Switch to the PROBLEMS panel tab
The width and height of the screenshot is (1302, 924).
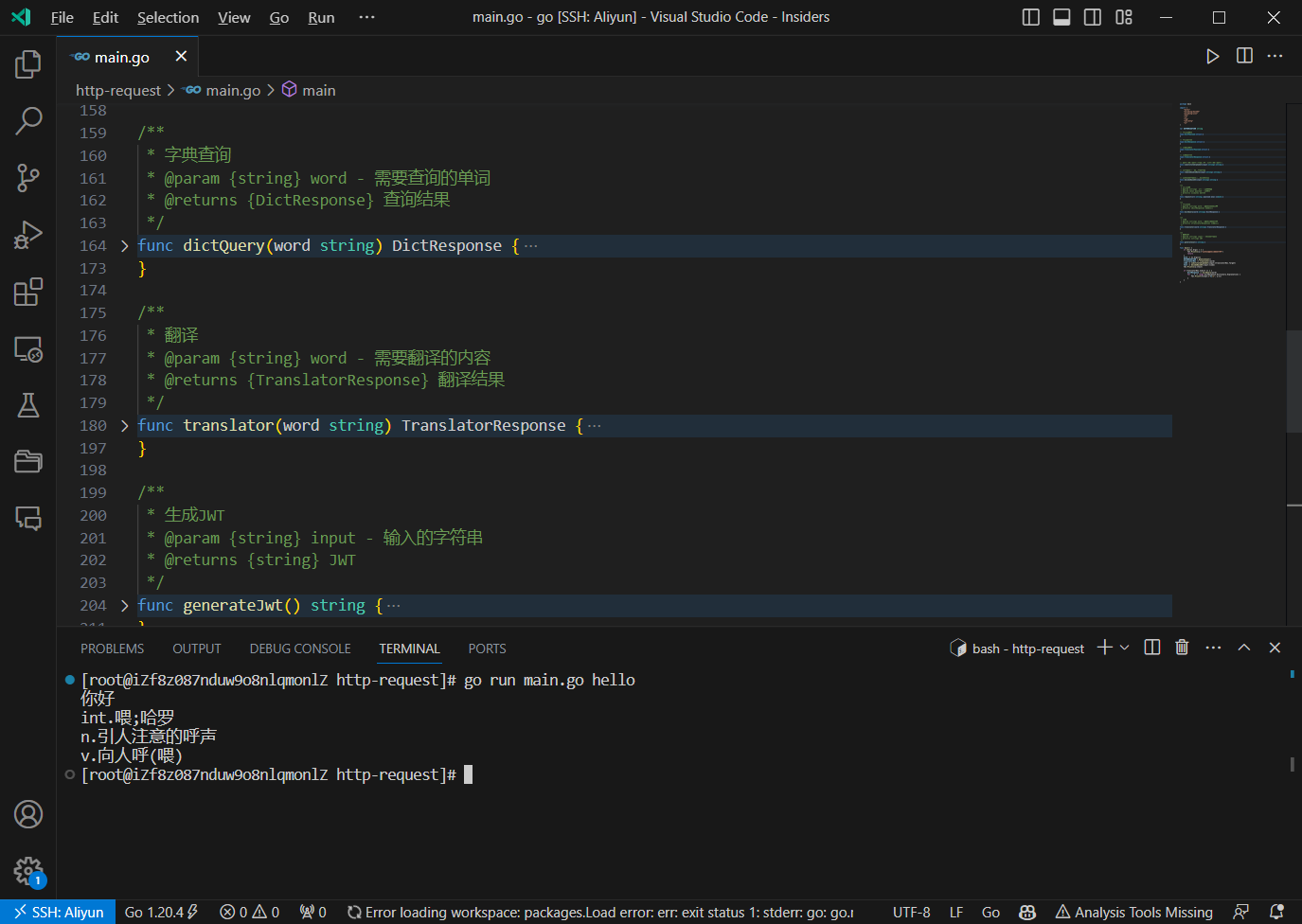tap(113, 649)
